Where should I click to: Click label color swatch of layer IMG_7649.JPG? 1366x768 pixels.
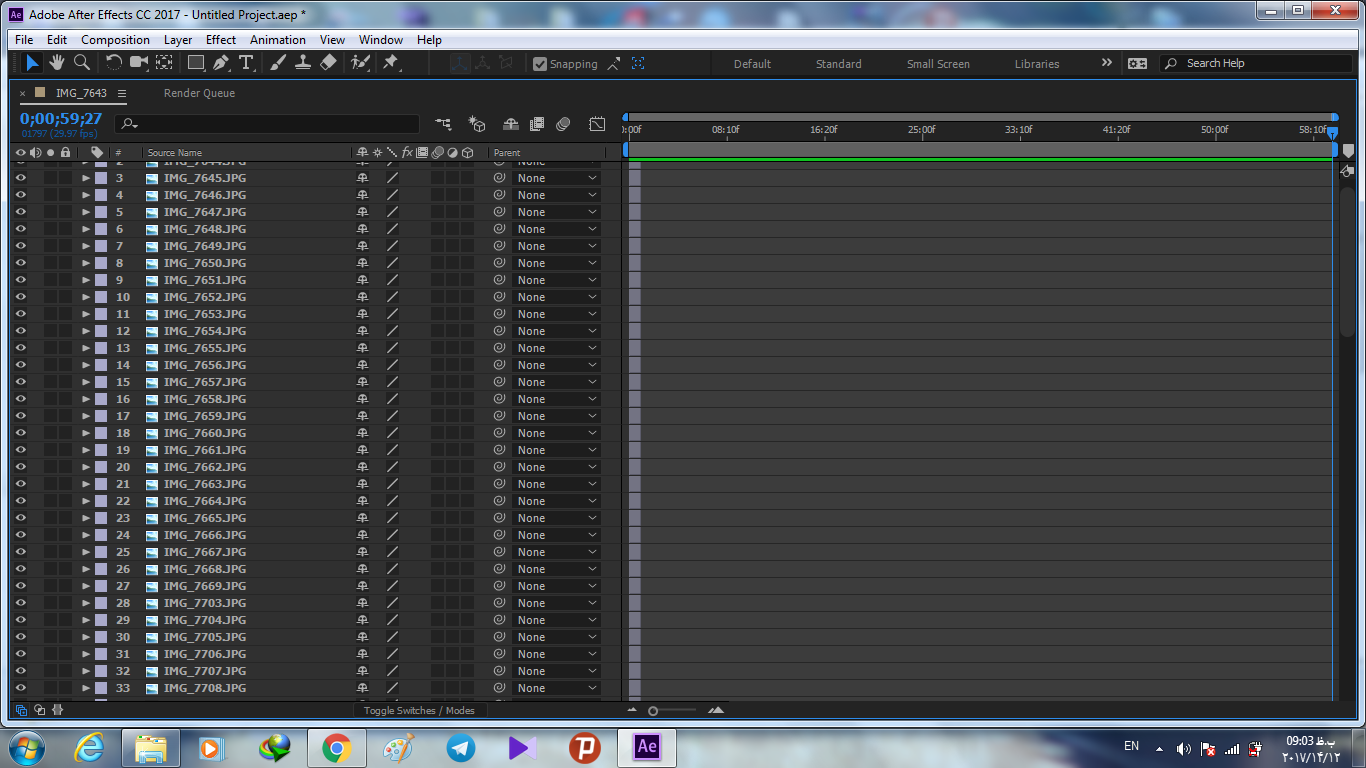[x=101, y=246]
